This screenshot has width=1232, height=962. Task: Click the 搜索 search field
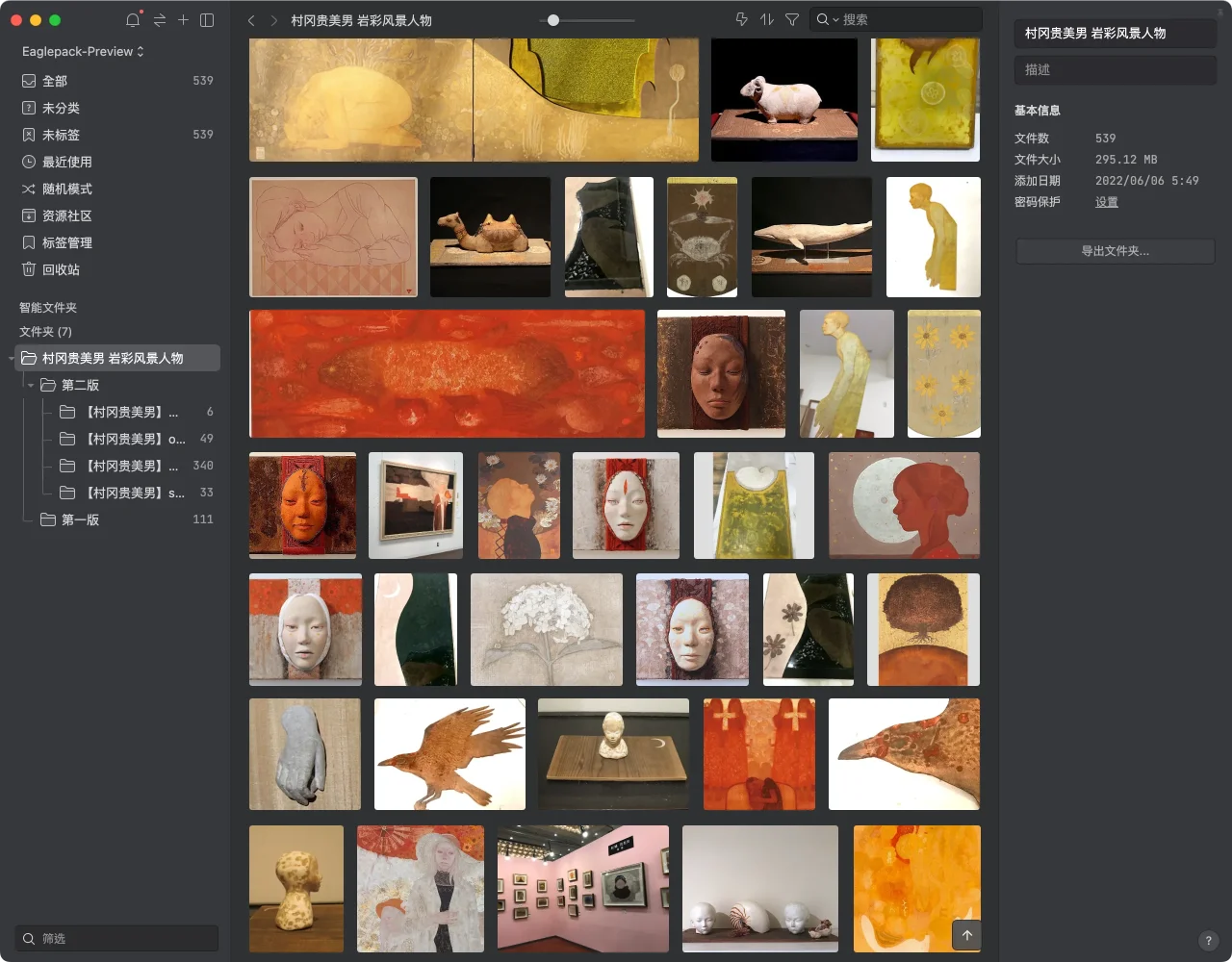point(895,19)
